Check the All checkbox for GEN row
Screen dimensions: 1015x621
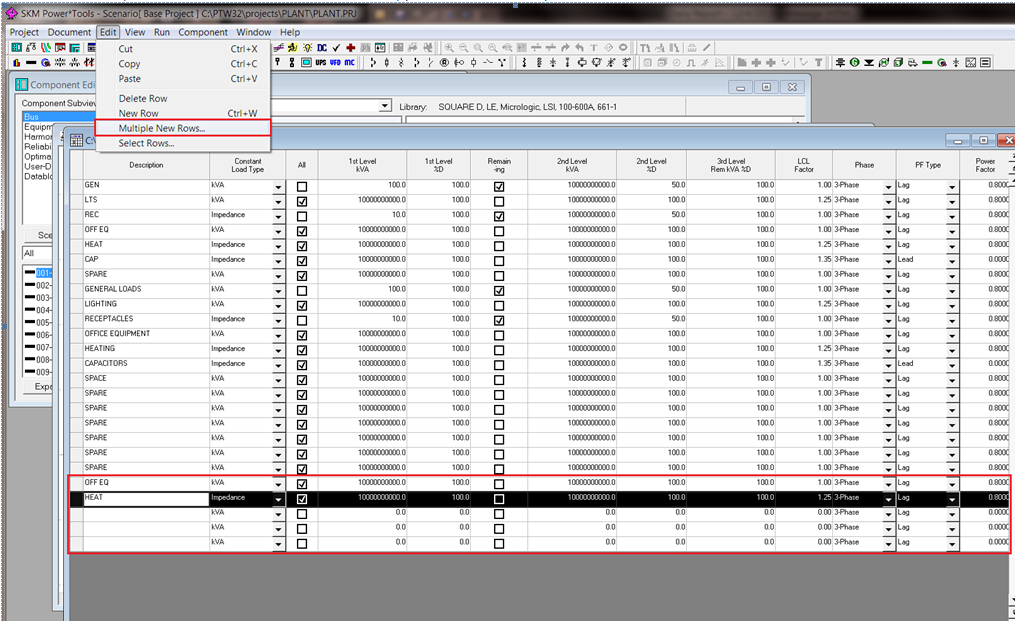pos(302,186)
